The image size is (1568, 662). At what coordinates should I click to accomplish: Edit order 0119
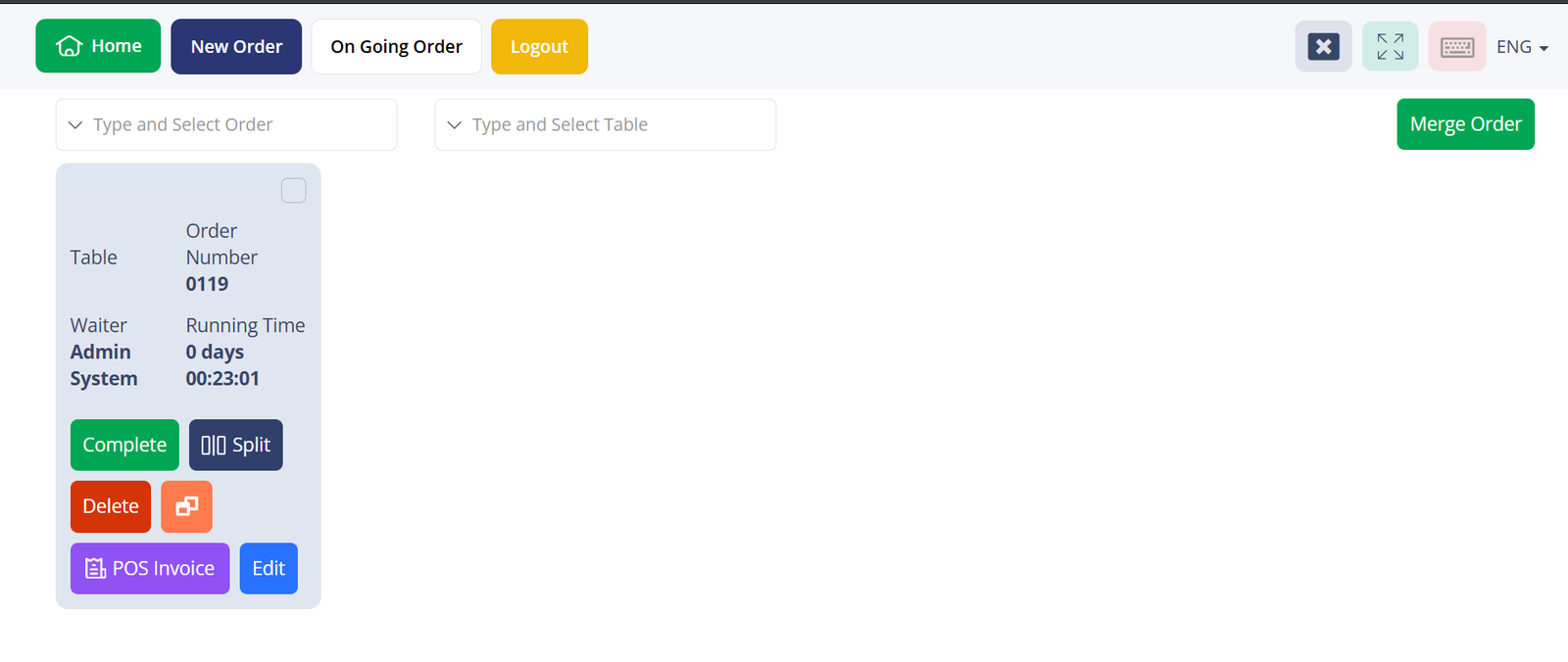coord(269,569)
